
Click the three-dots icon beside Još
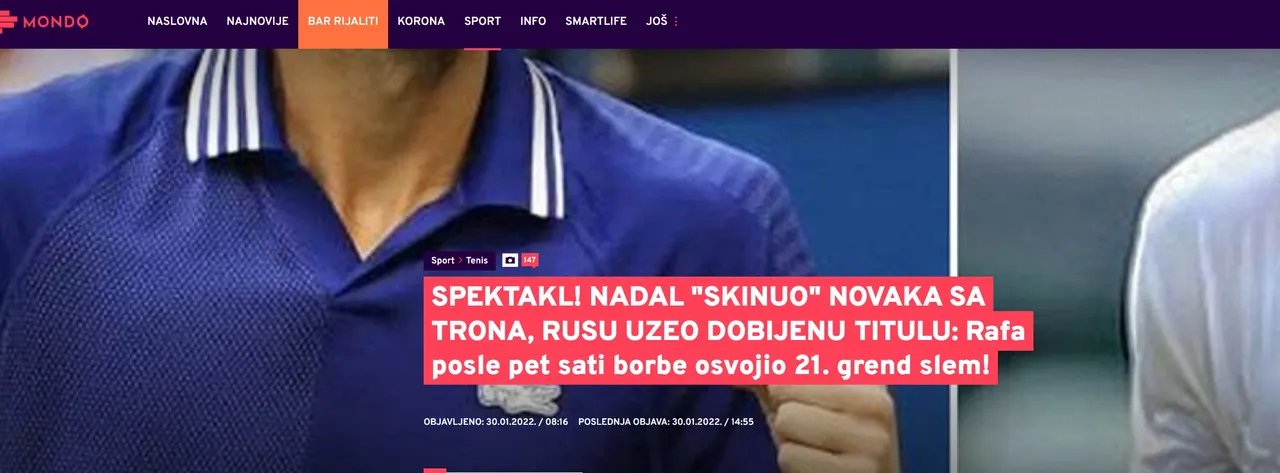676,21
